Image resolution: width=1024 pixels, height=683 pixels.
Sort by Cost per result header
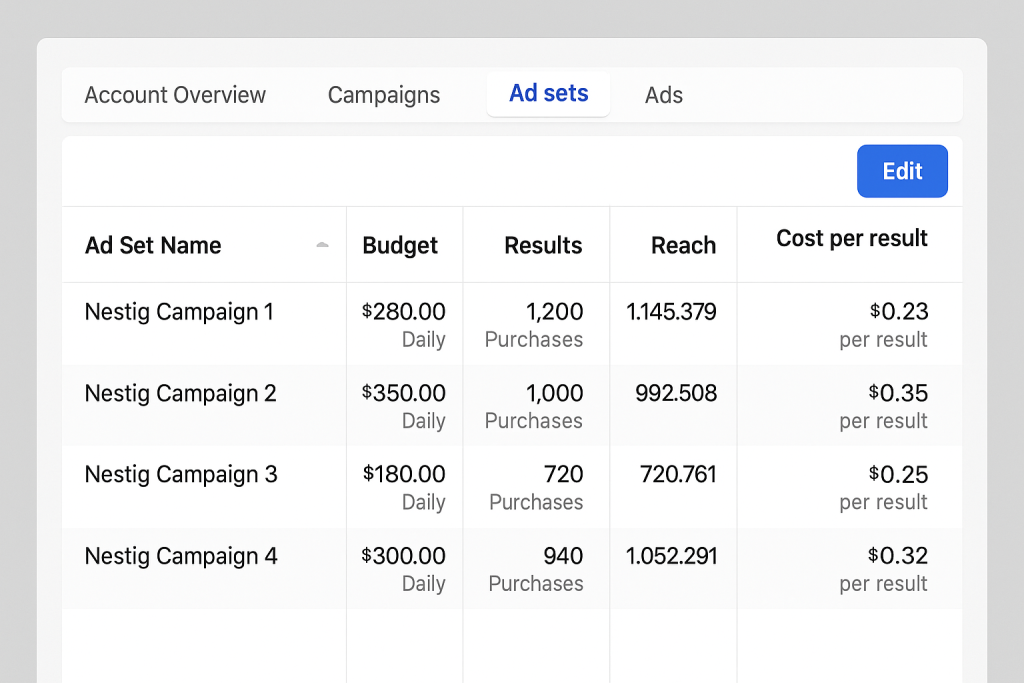coord(852,238)
